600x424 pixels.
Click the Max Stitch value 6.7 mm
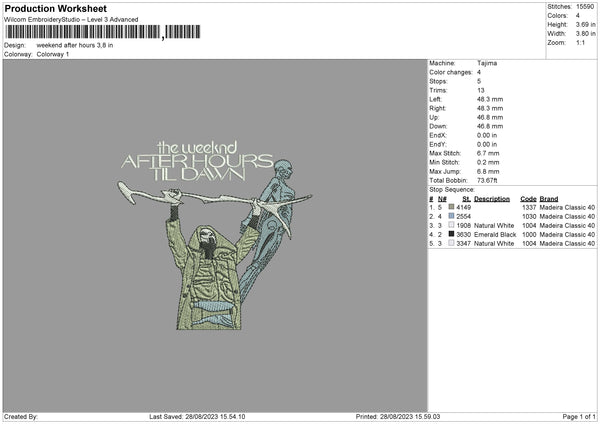click(488, 153)
